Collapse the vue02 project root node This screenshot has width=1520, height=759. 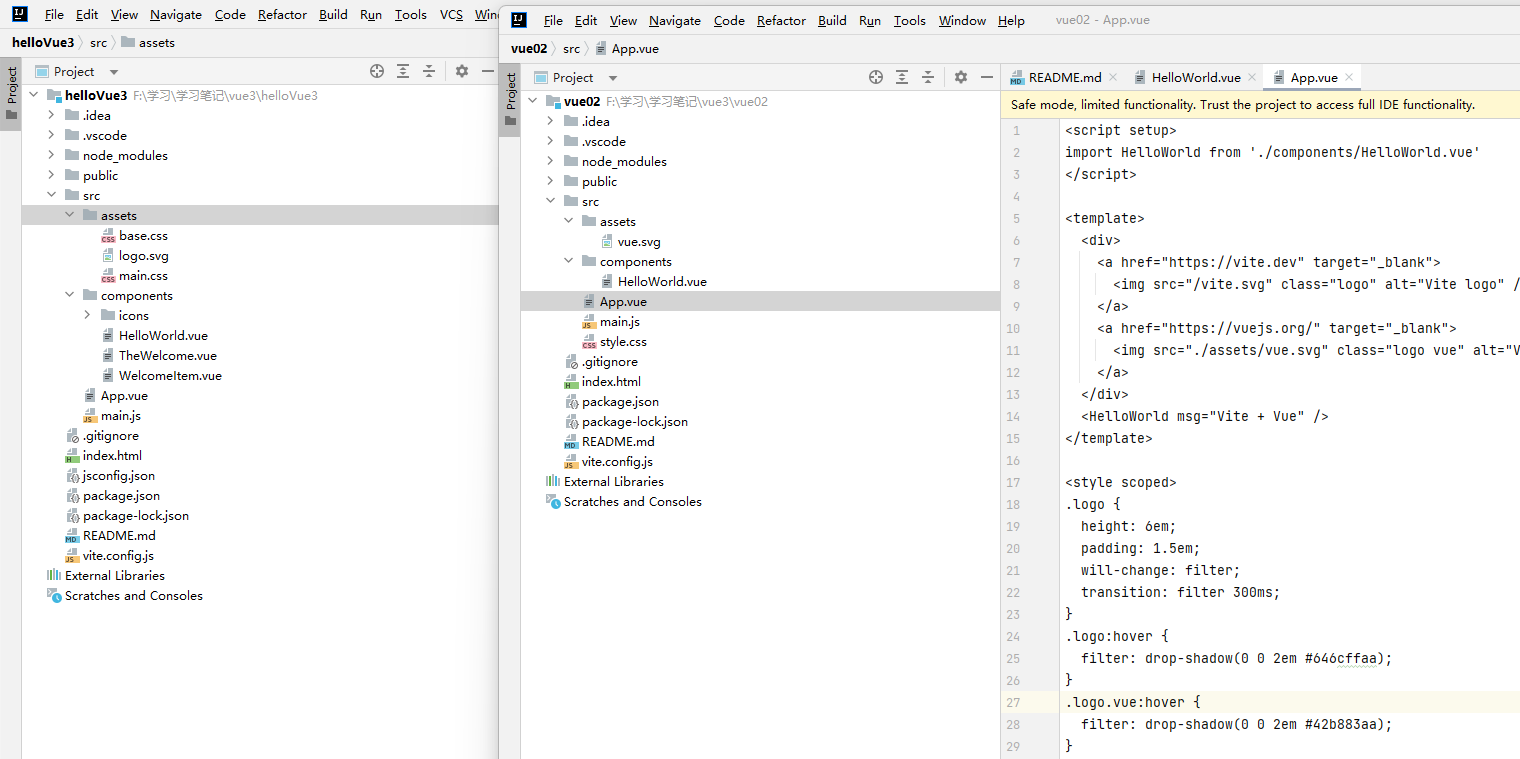pos(532,101)
